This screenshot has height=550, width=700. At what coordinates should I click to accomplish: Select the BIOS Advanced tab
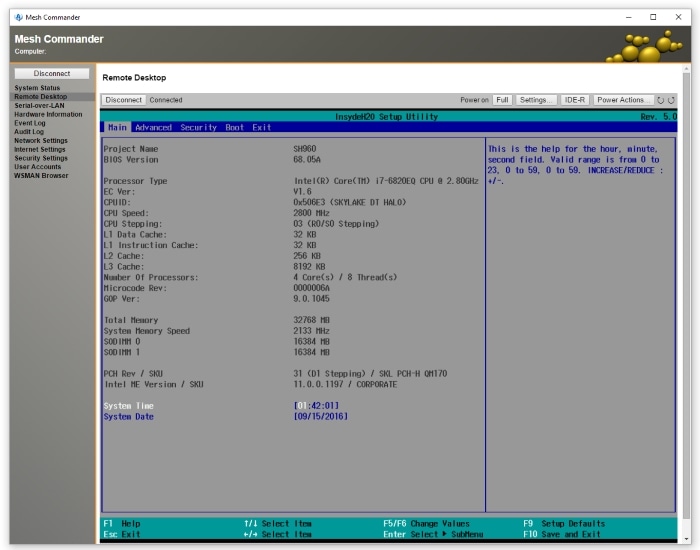click(x=153, y=127)
